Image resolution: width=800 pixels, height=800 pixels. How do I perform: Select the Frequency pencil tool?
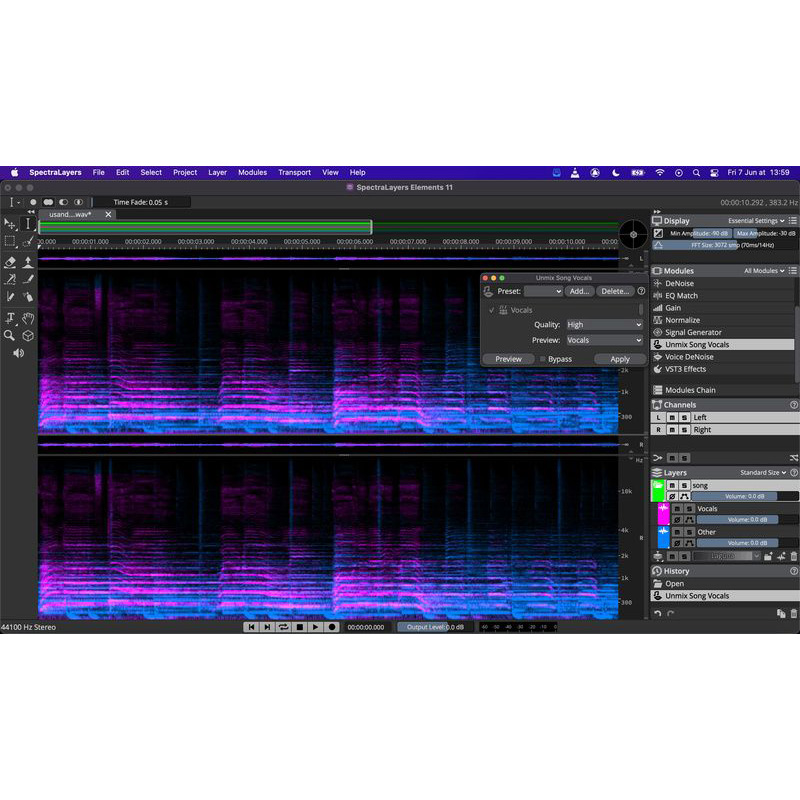10,297
